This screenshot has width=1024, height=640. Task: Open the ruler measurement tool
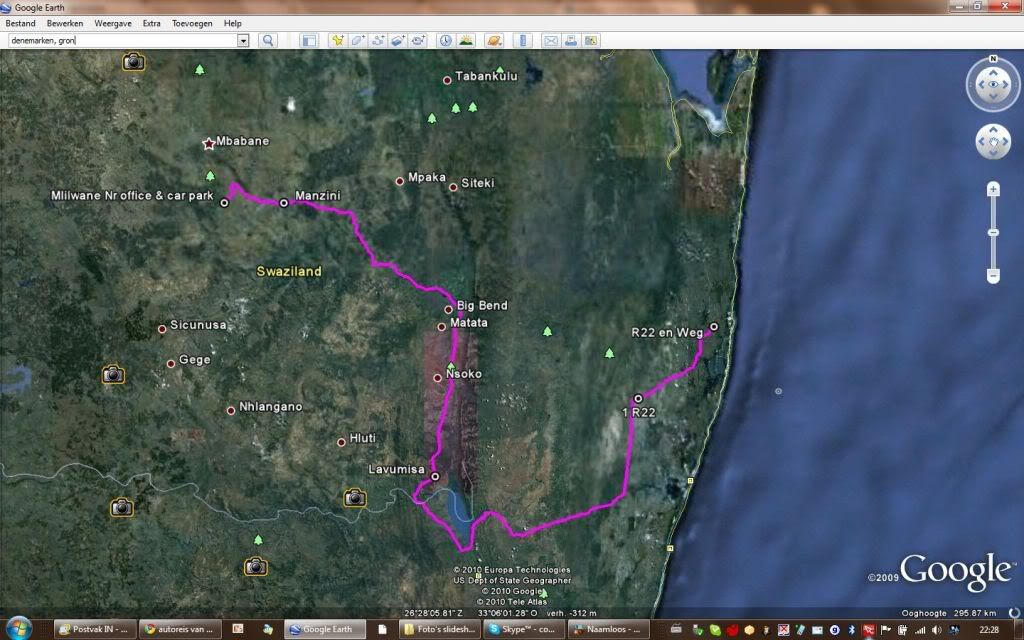pyautogui.click(x=522, y=41)
